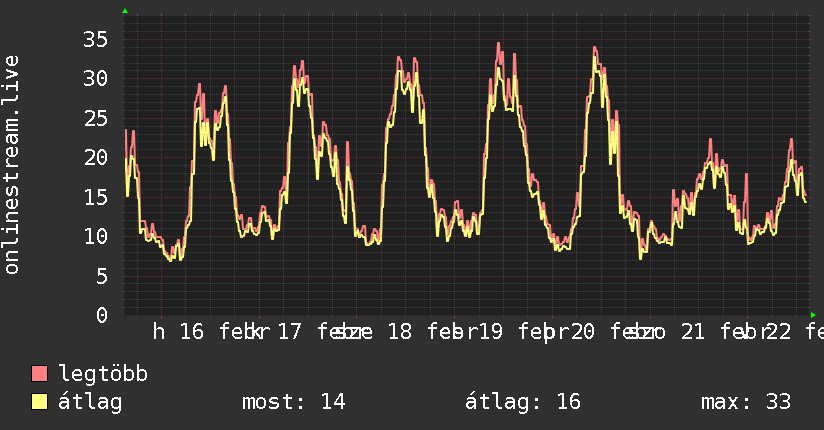Viewport: 824px width, 430px height.
Task: Click the y-axis tick label 35
Action: 95,39
